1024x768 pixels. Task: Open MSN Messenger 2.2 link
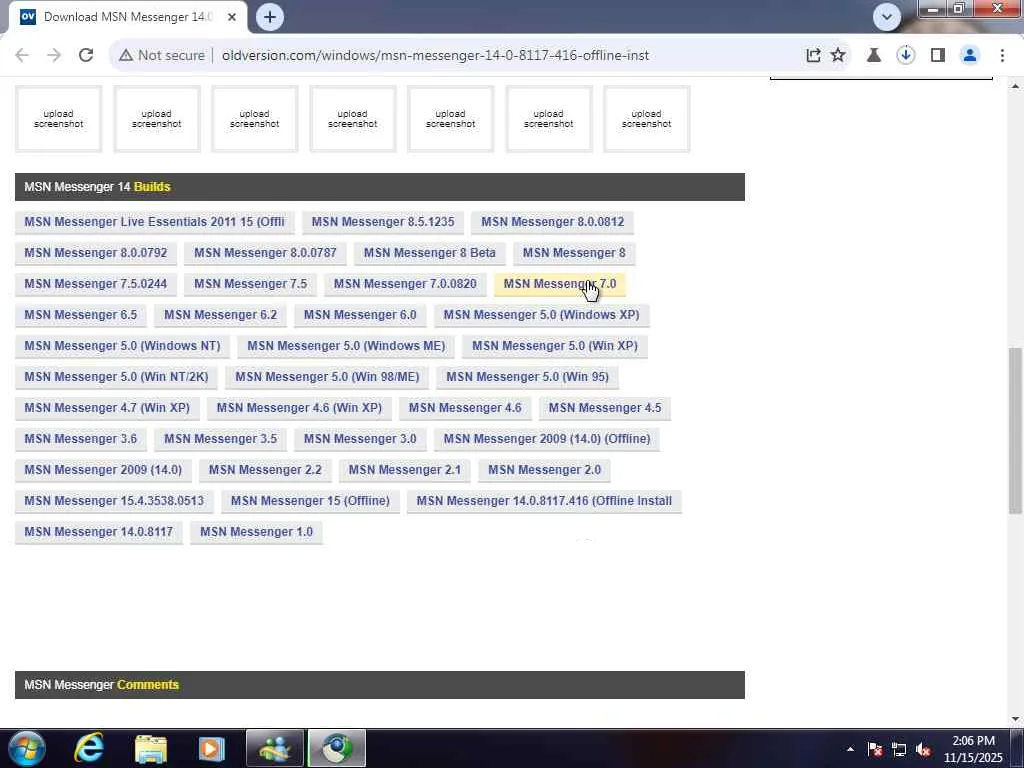click(x=265, y=470)
